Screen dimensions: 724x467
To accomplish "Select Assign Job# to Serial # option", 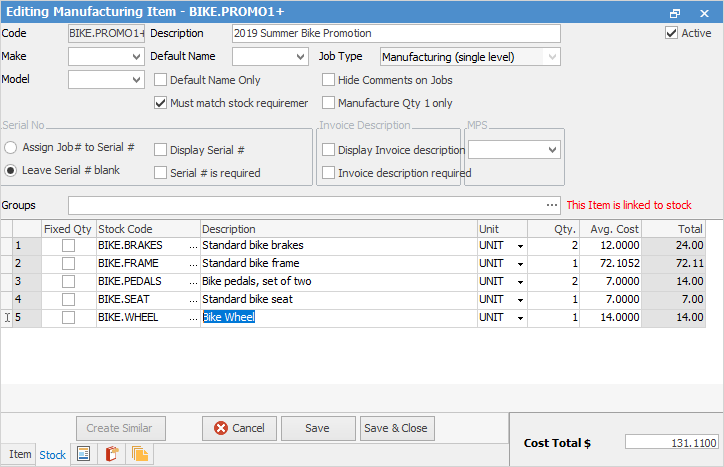I will tap(11, 147).
